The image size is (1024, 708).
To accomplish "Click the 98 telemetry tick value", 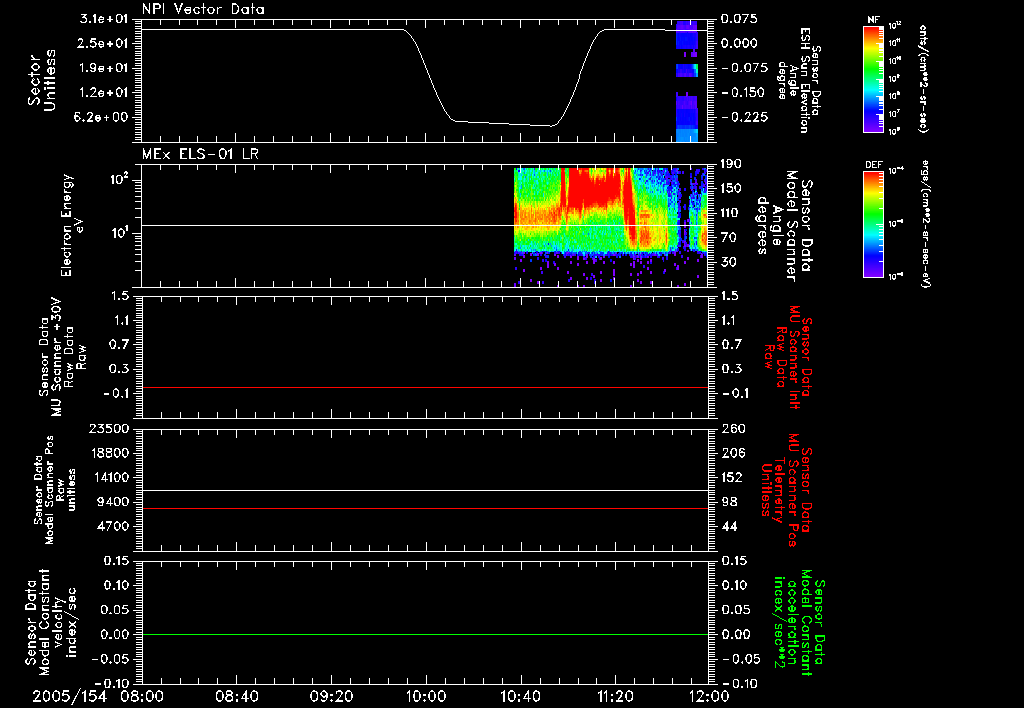I will pos(729,502).
